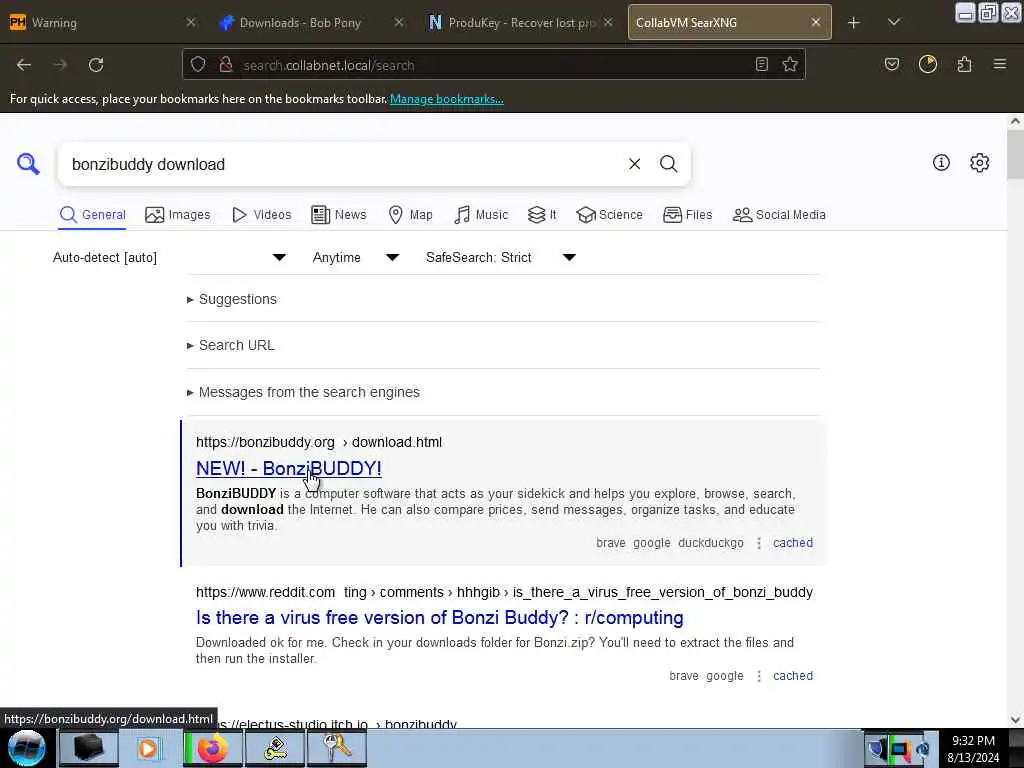Click the SearXNG blue magnifier logo
Viewport: 1024px width, 768px height.
(x=28, y=164)
